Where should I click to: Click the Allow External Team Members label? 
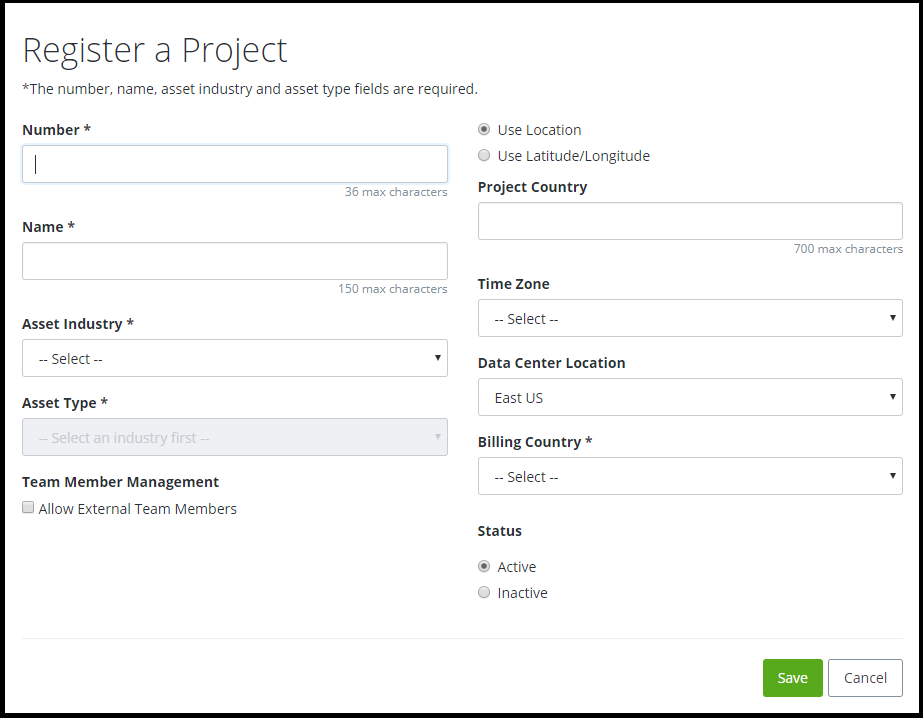[138, 509]
